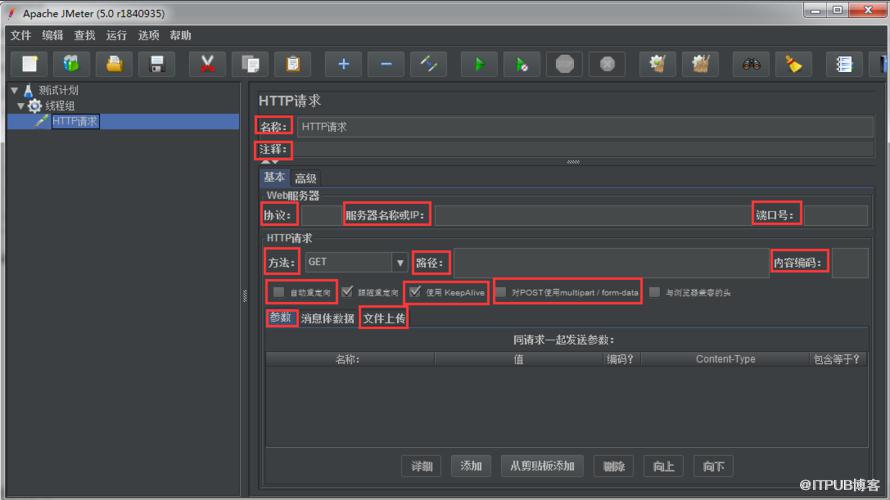The height and width of the screenshot is (500, 890).
Task: Open the 运行 menu
Action: (x=116, y=35)
